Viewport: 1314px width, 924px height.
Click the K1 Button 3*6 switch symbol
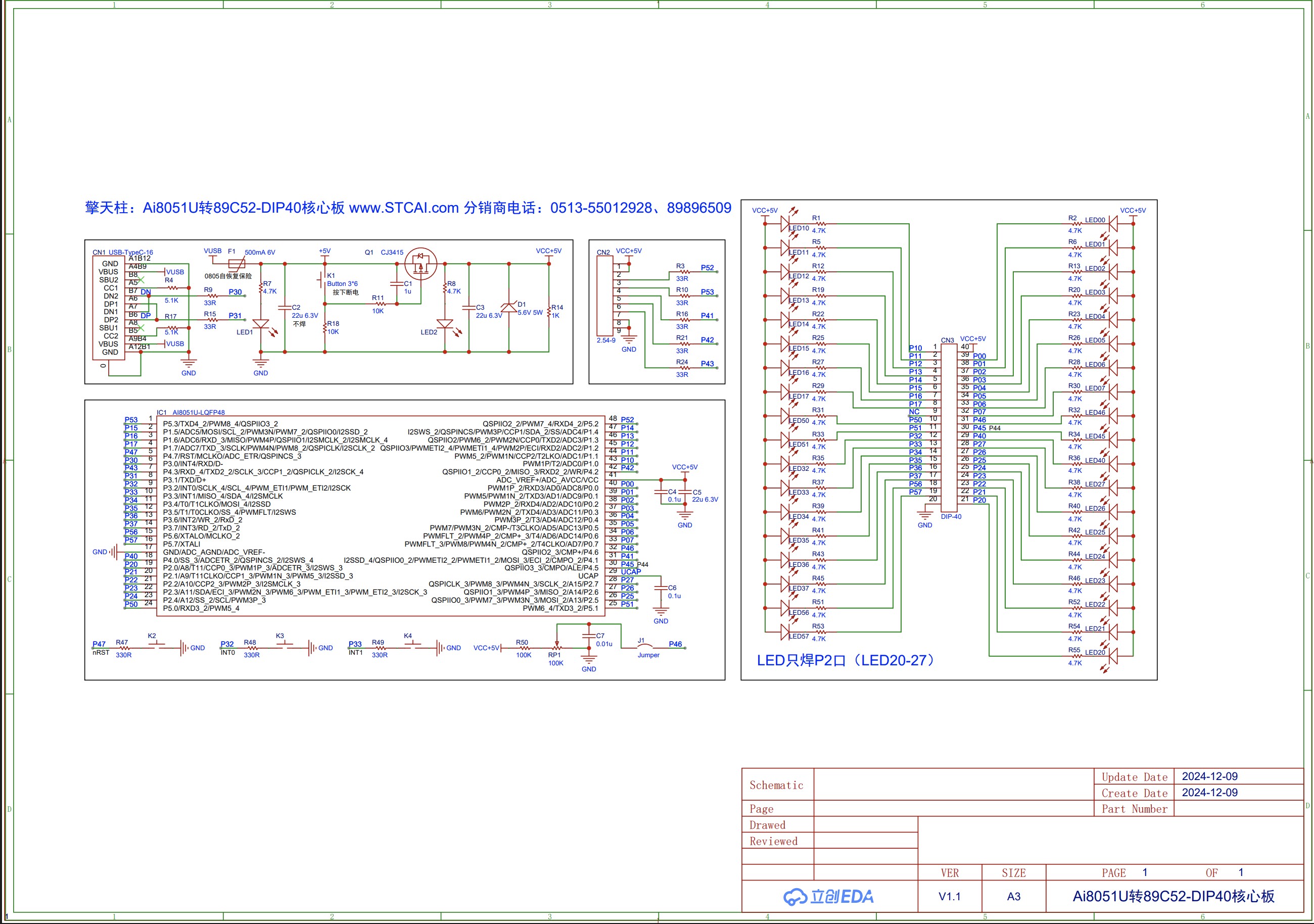[x=322, y=280]
